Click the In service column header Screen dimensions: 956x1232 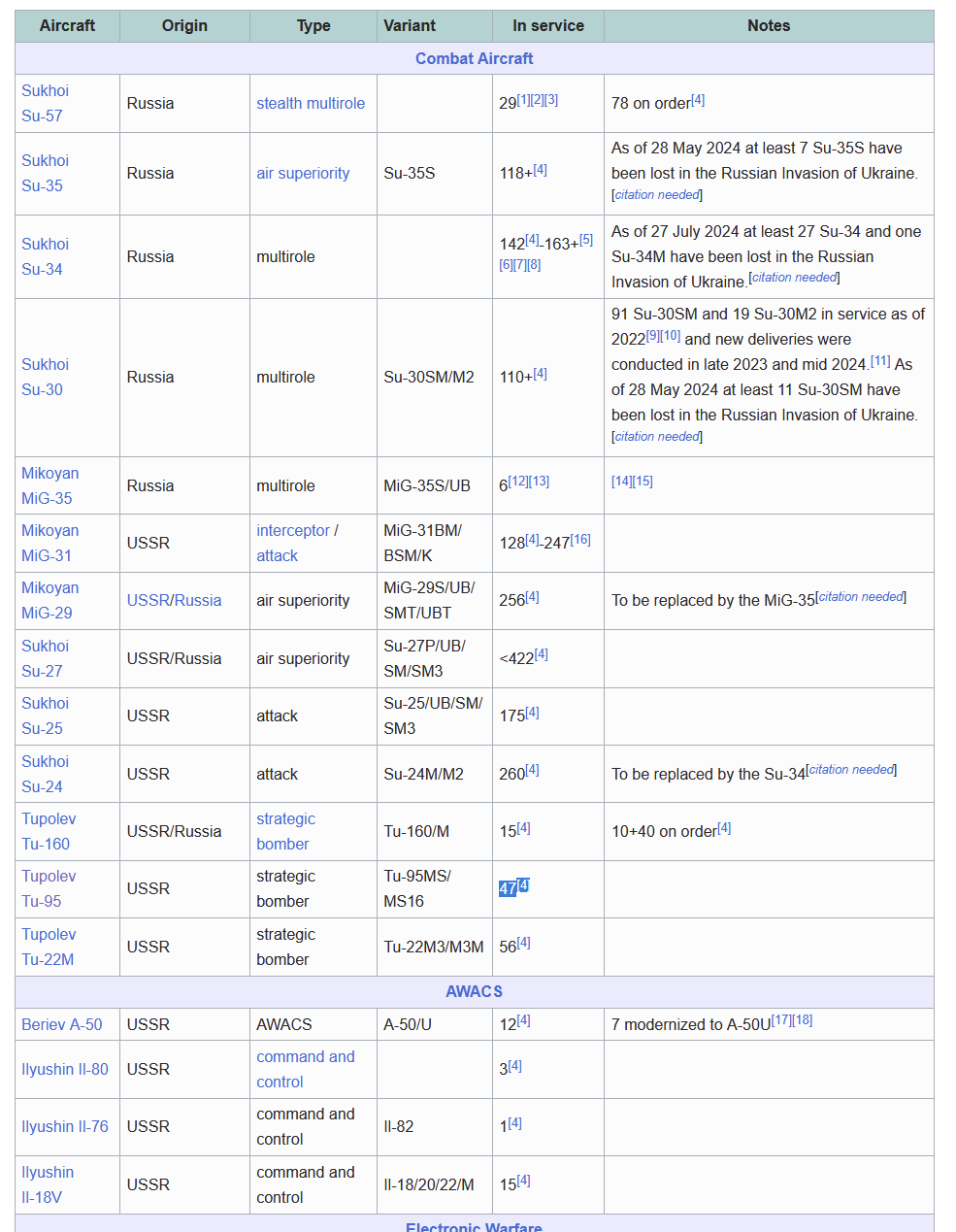[548, 26]
